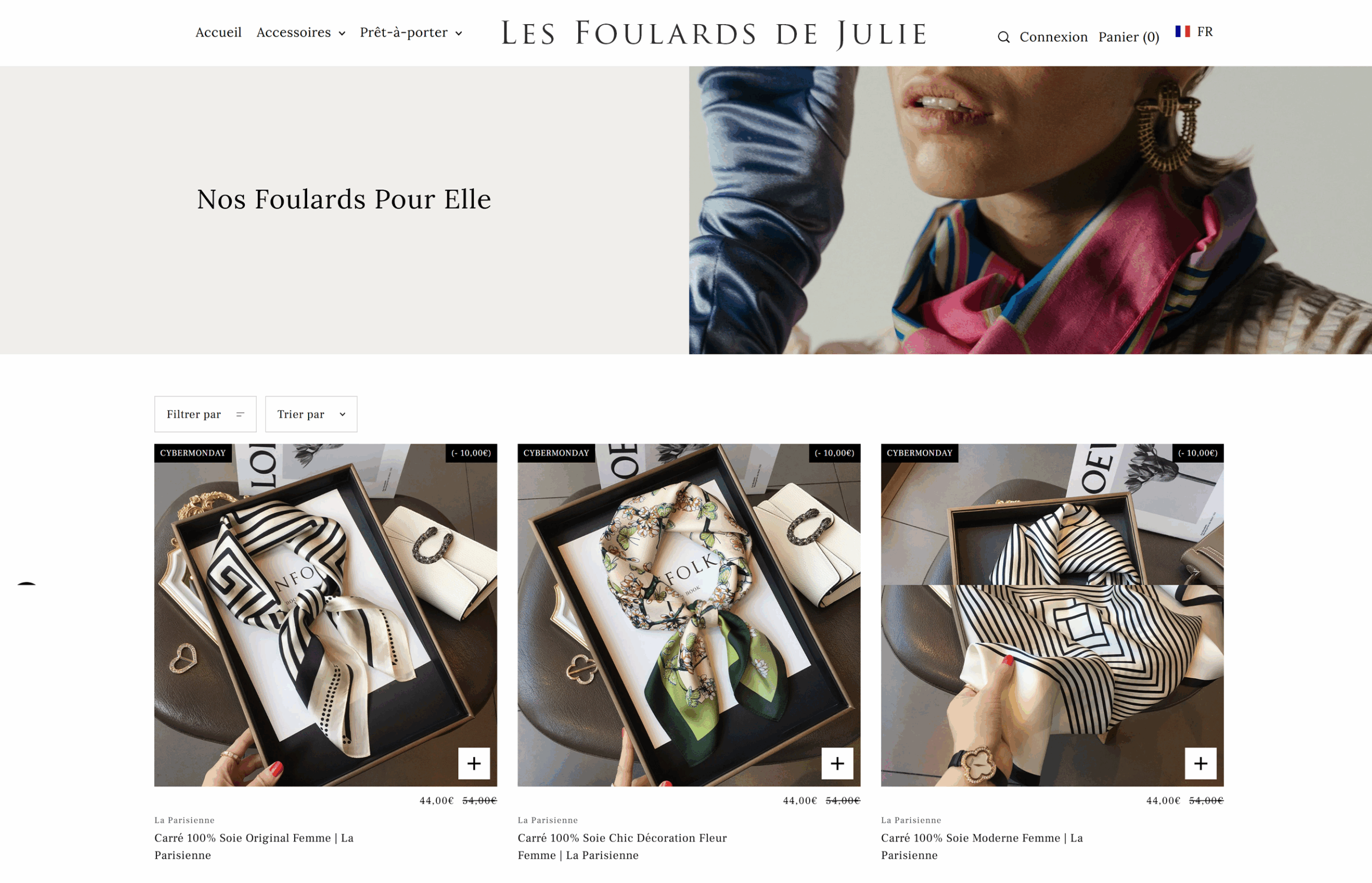Click Les Foulards de Julie logo
The width and height of the screenshot is (1372, 883).
714,34
